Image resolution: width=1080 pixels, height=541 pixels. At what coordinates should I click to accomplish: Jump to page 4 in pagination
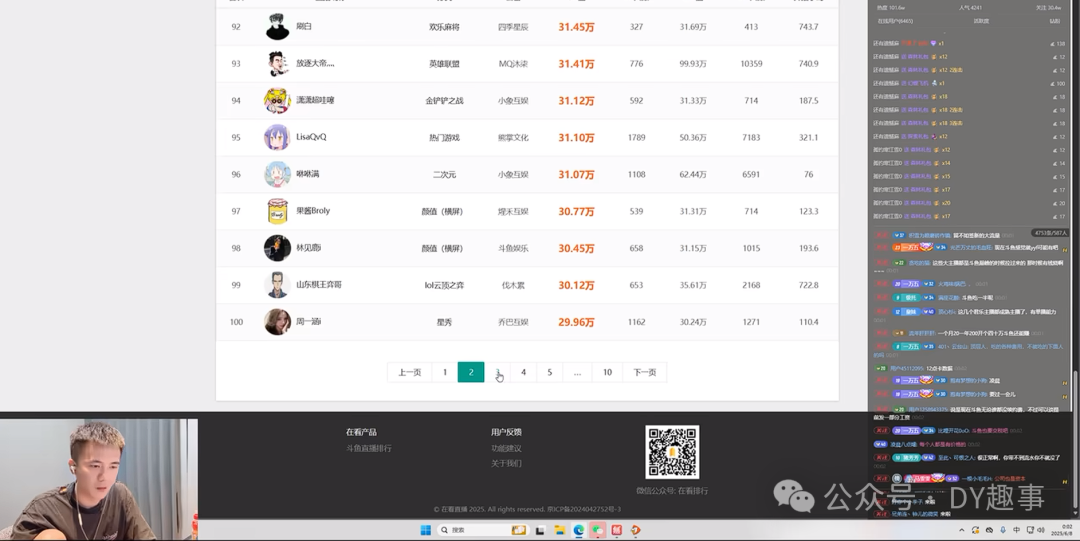point(523,372)
